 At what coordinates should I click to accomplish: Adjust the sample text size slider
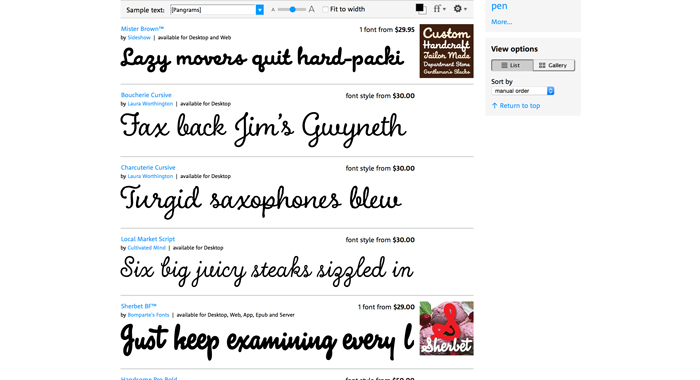click(x=292, y=9)
